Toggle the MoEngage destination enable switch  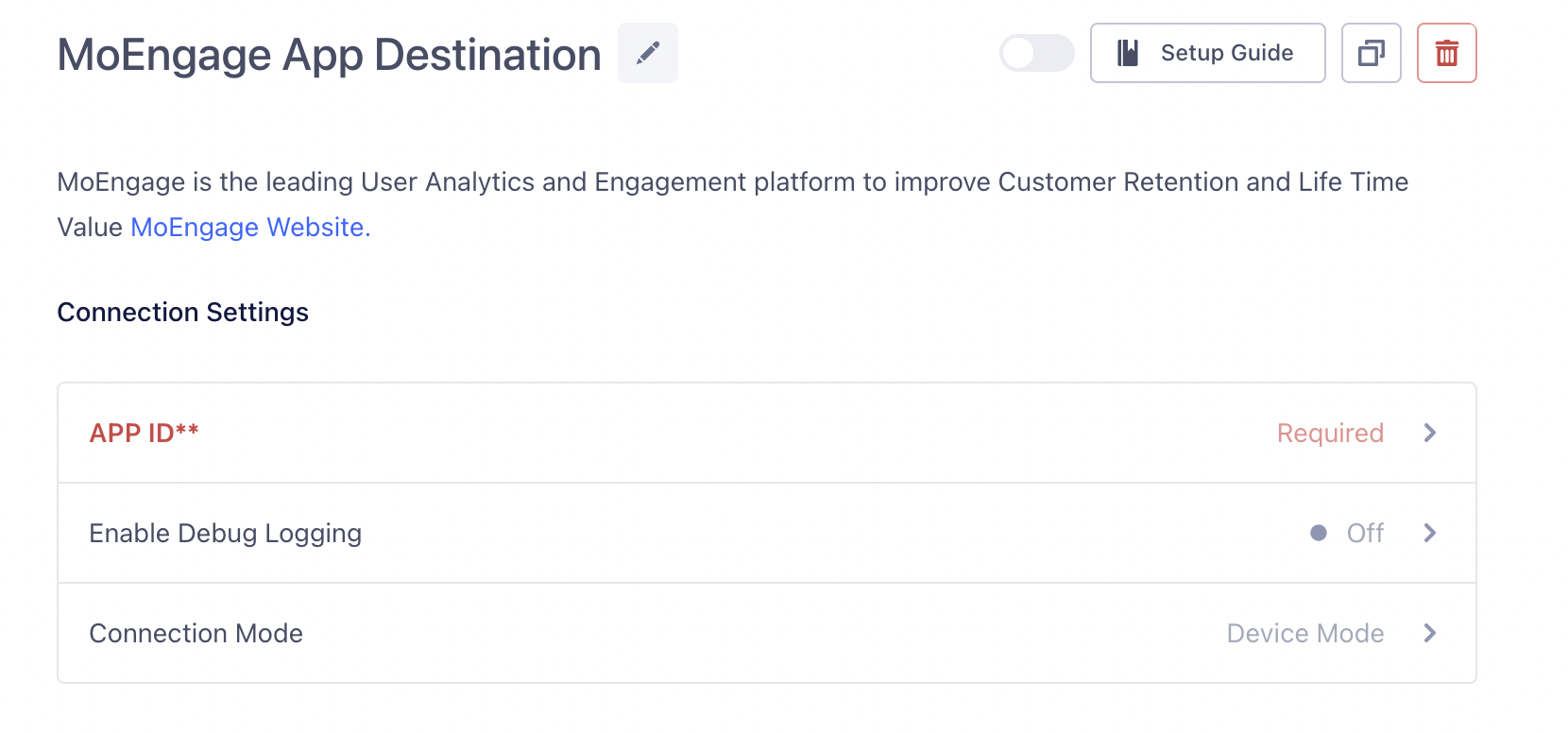coord(1036,53)
